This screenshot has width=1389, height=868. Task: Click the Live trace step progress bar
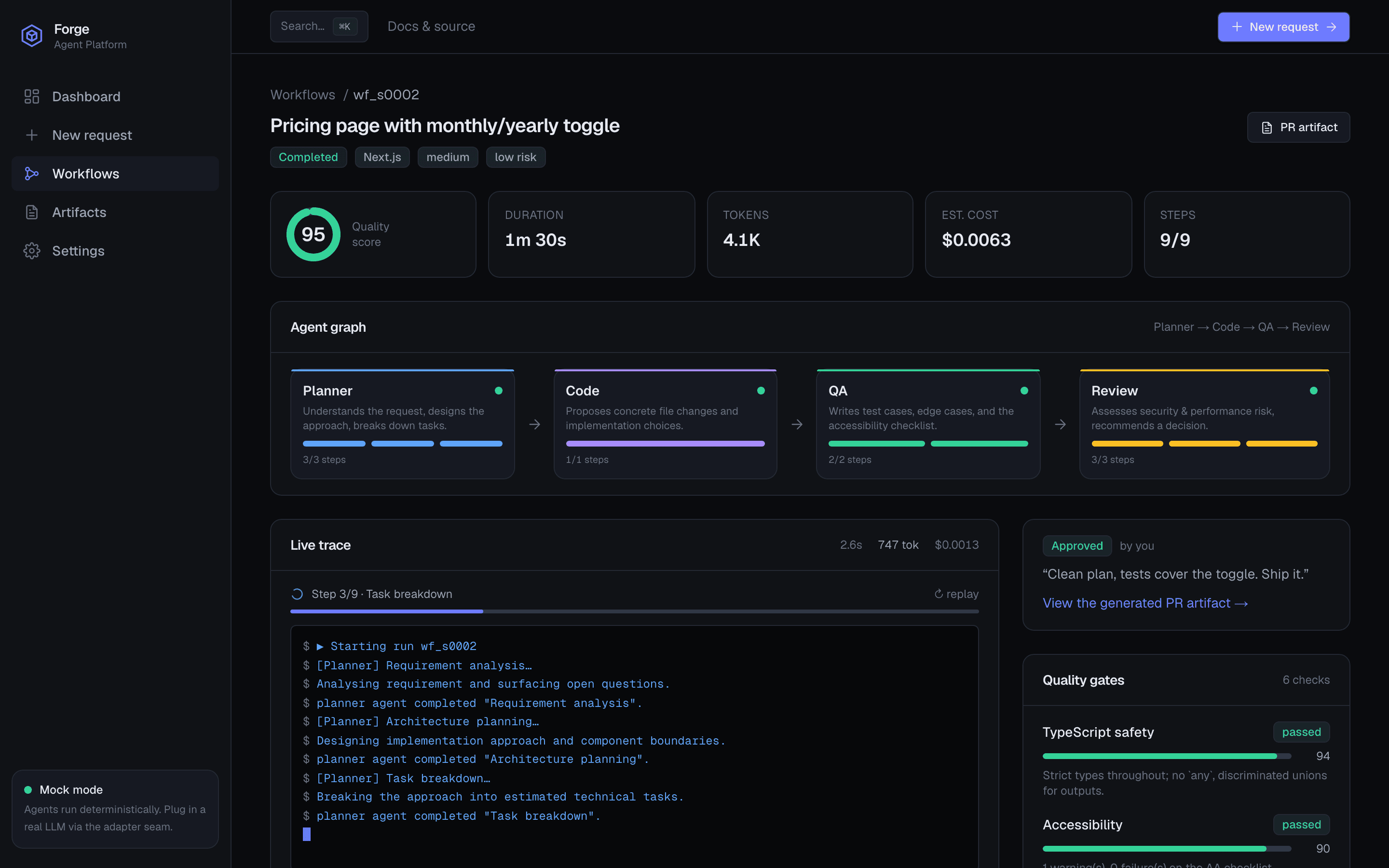(634, 611)
